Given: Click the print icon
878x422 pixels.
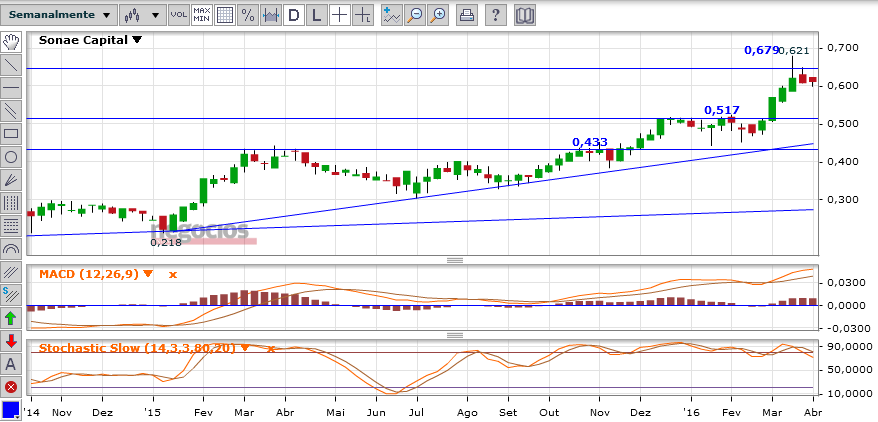Looking at the screenshot, I should [x=466, y=15].
